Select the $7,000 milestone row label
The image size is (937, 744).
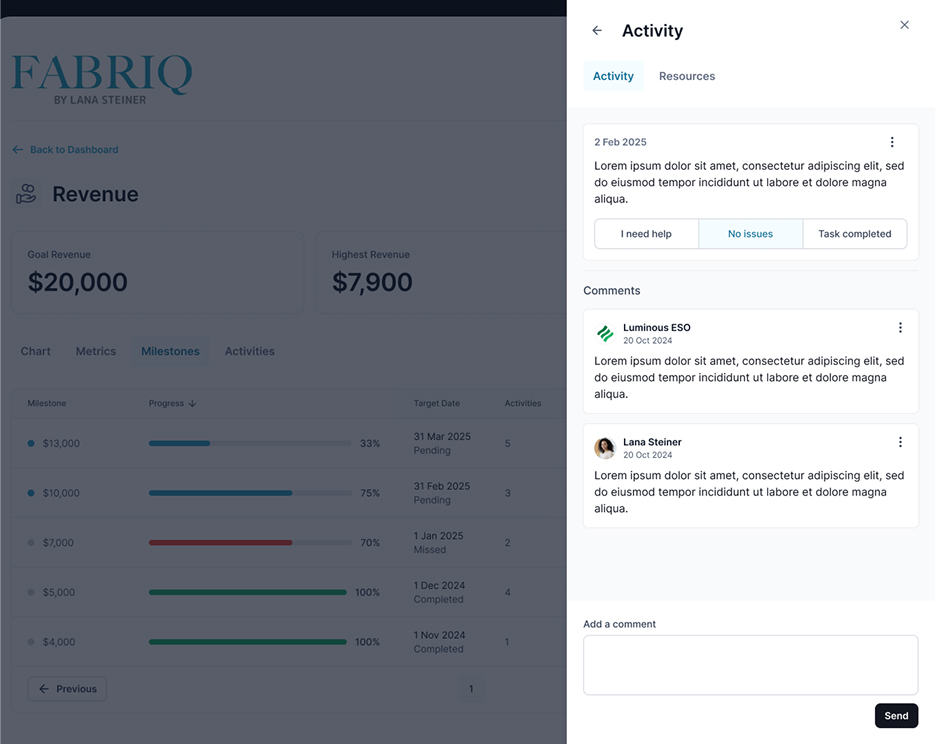58,543
